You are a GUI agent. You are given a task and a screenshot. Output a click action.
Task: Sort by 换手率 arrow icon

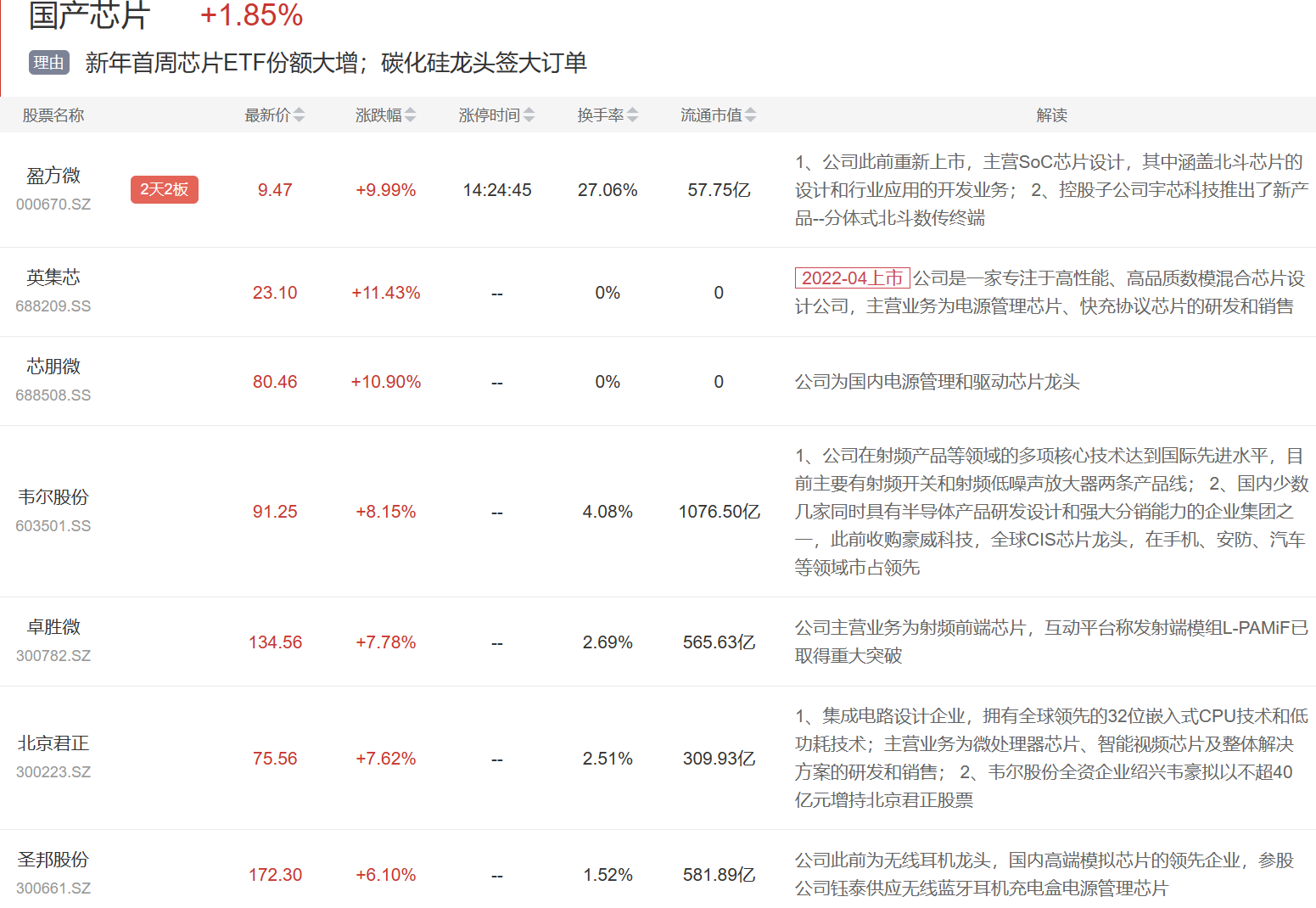633,115
